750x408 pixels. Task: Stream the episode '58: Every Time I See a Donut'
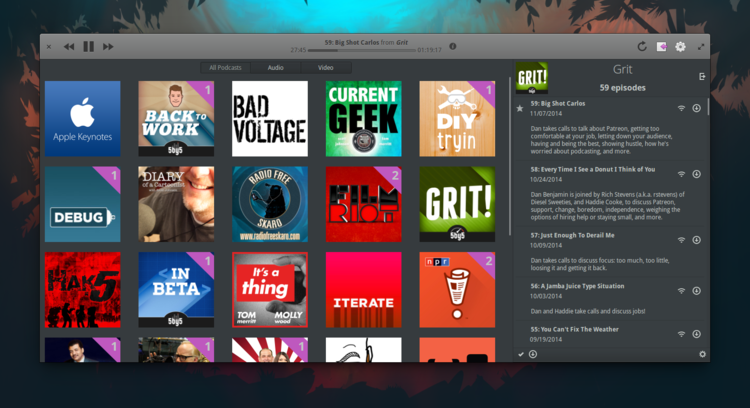pyautogui.click(x=681, y=174)
